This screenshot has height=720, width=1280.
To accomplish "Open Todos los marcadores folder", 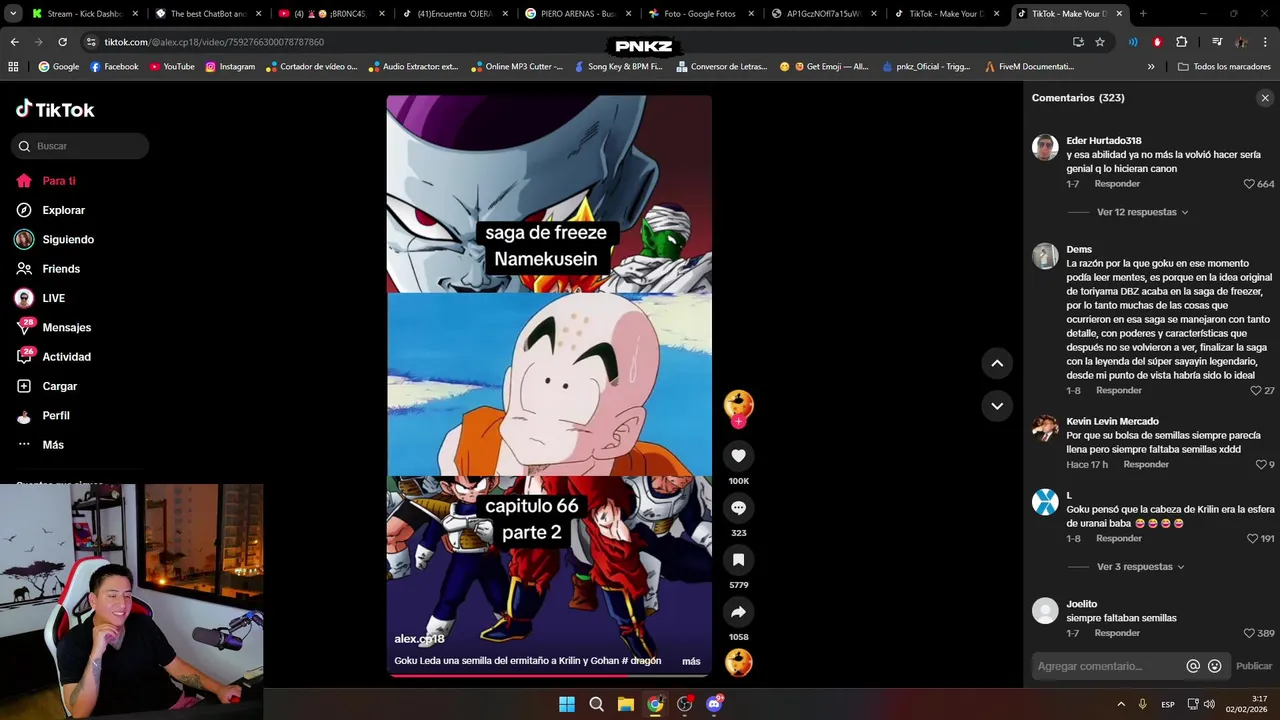I will [x=1223, y=67].
